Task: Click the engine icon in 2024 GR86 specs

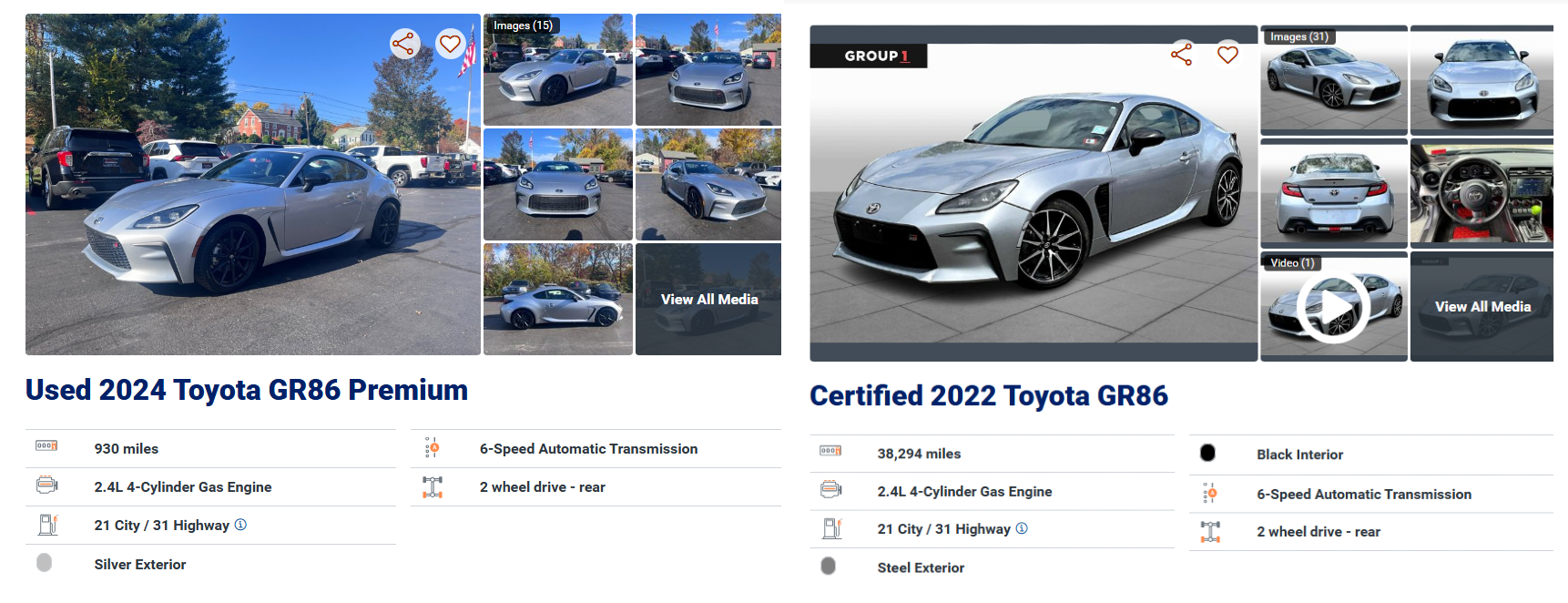Action: tap(47, 485)
